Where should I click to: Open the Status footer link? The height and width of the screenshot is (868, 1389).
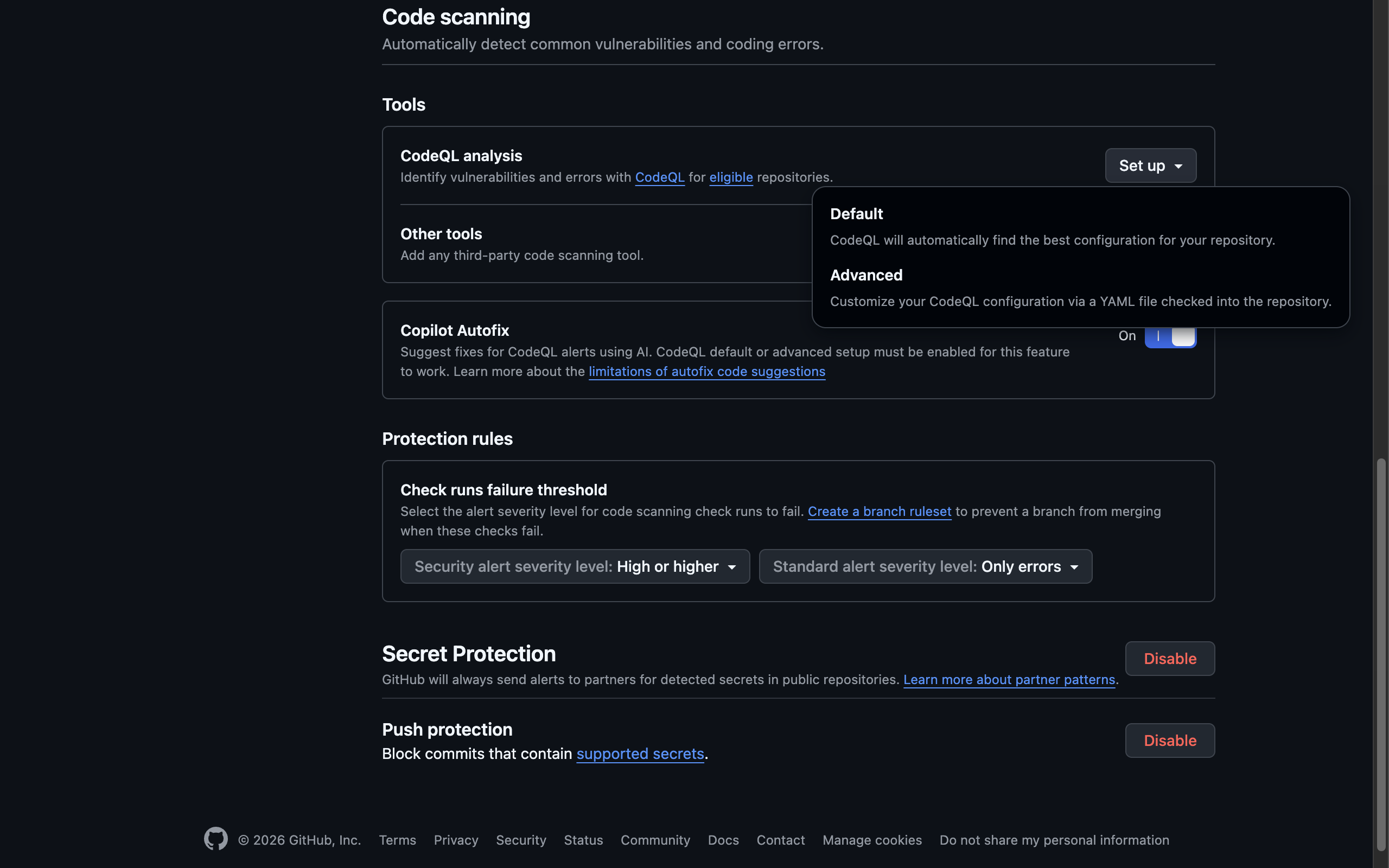[583, 840]
